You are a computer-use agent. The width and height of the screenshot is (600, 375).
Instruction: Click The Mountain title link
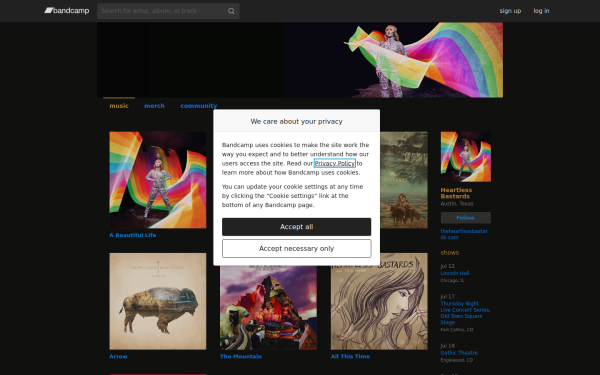point(241,356)
